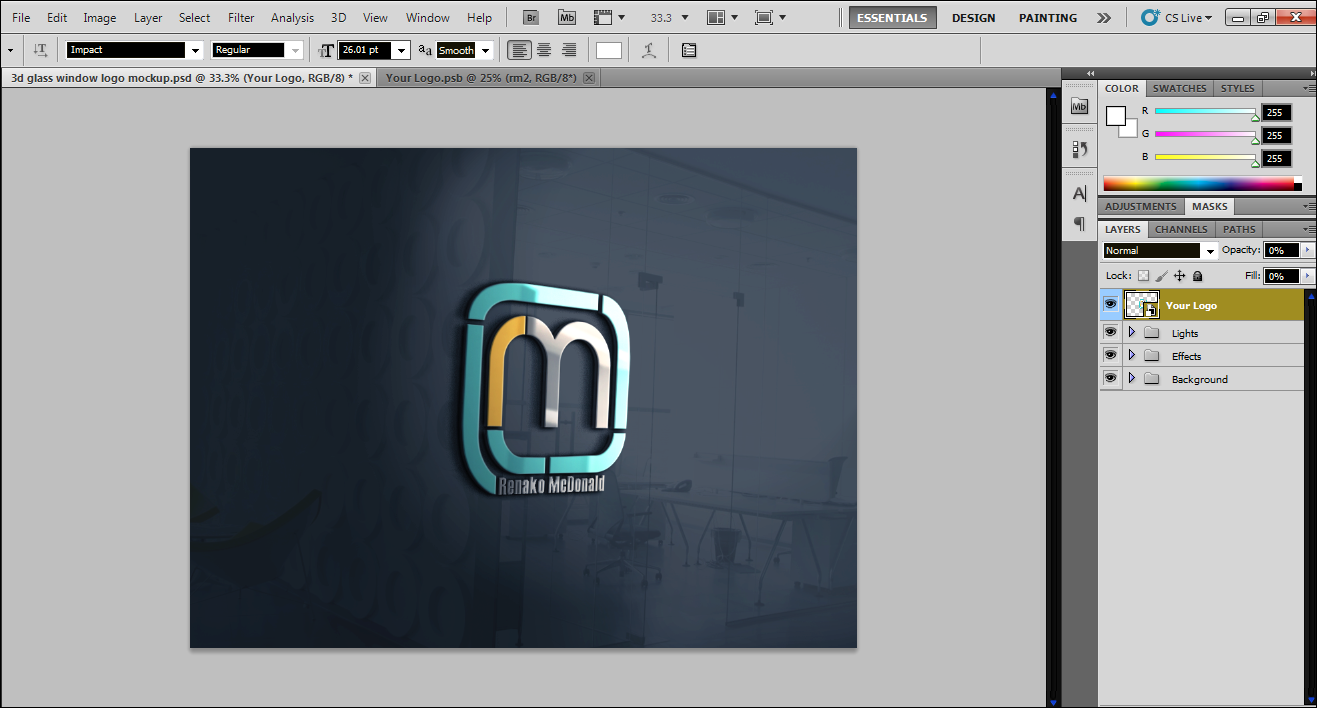Open the Clone Source panel icon
This screenshot has width=1317, height=708.
point(1078,148)
